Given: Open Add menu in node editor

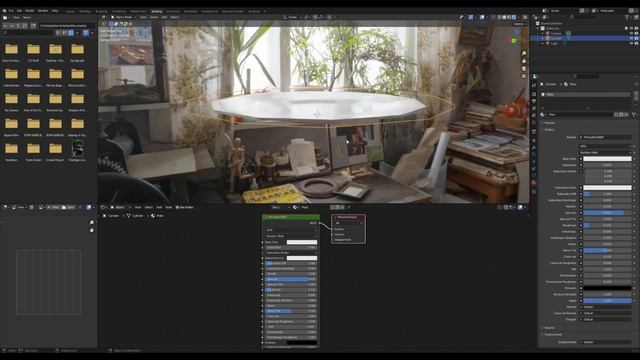Looking at the screenshot, I should [x=159, y=207].
